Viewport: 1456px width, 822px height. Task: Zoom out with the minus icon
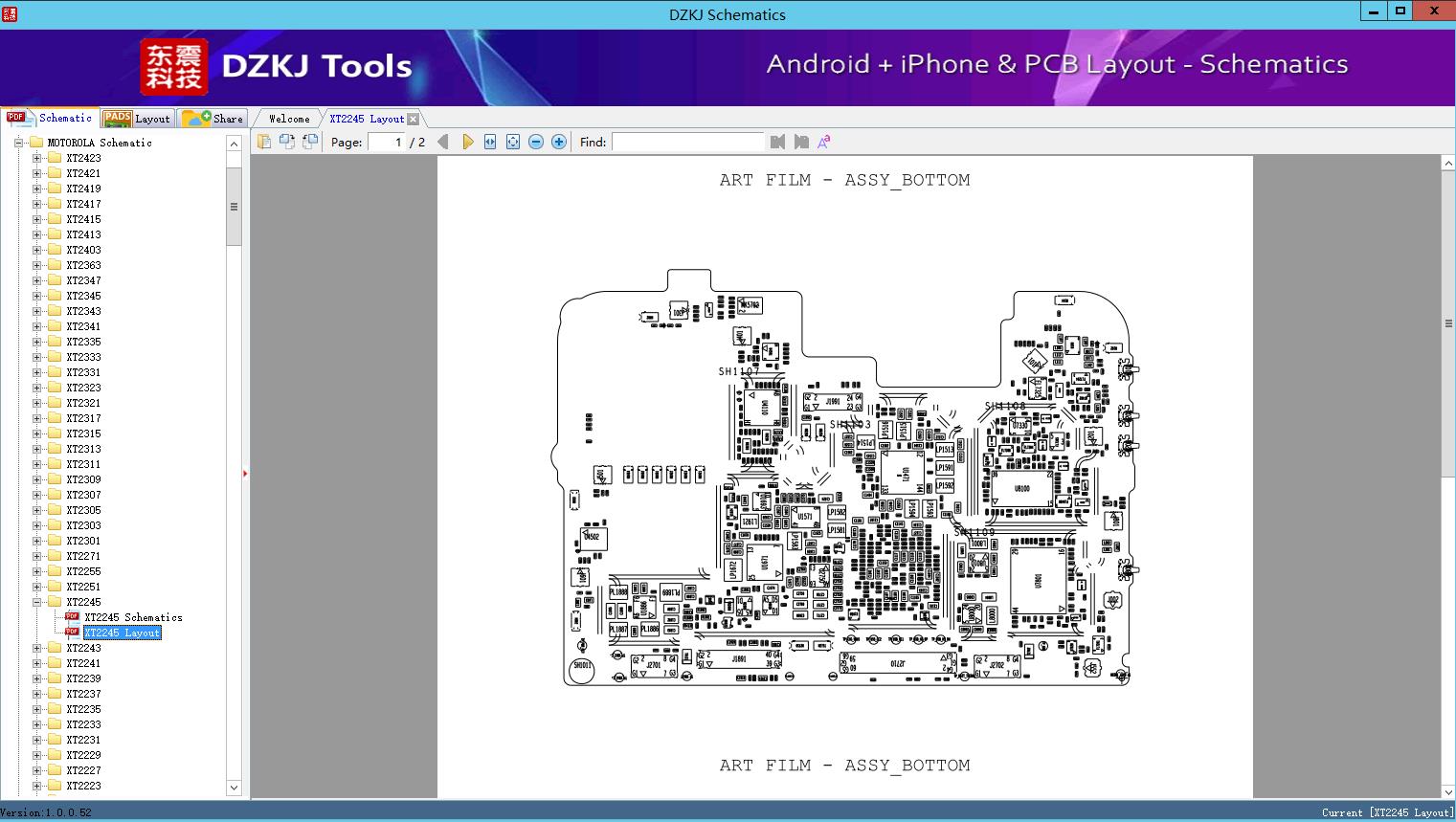click(x=536, y=142)
